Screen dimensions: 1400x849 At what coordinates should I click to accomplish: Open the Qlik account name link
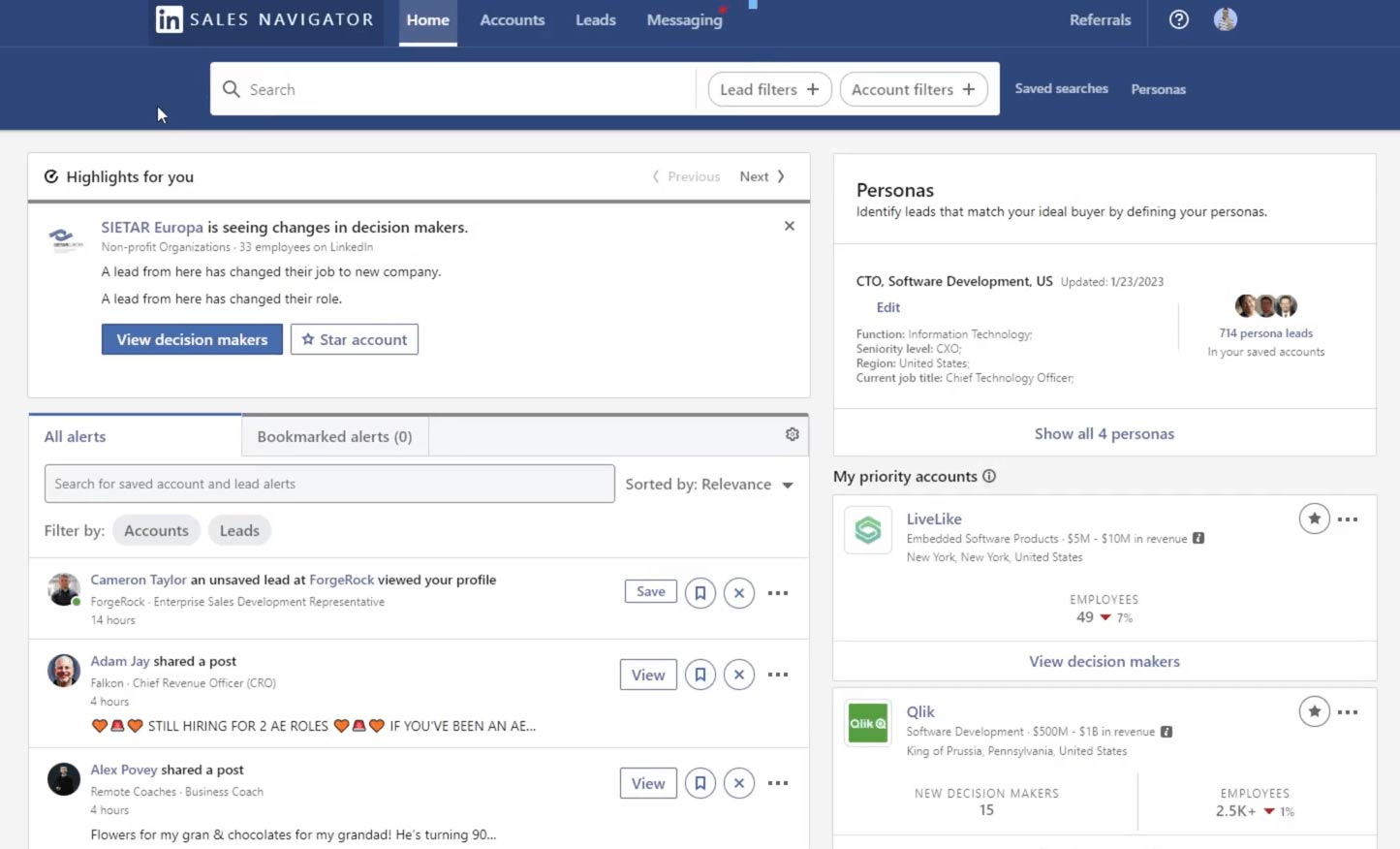click(920, 711)
